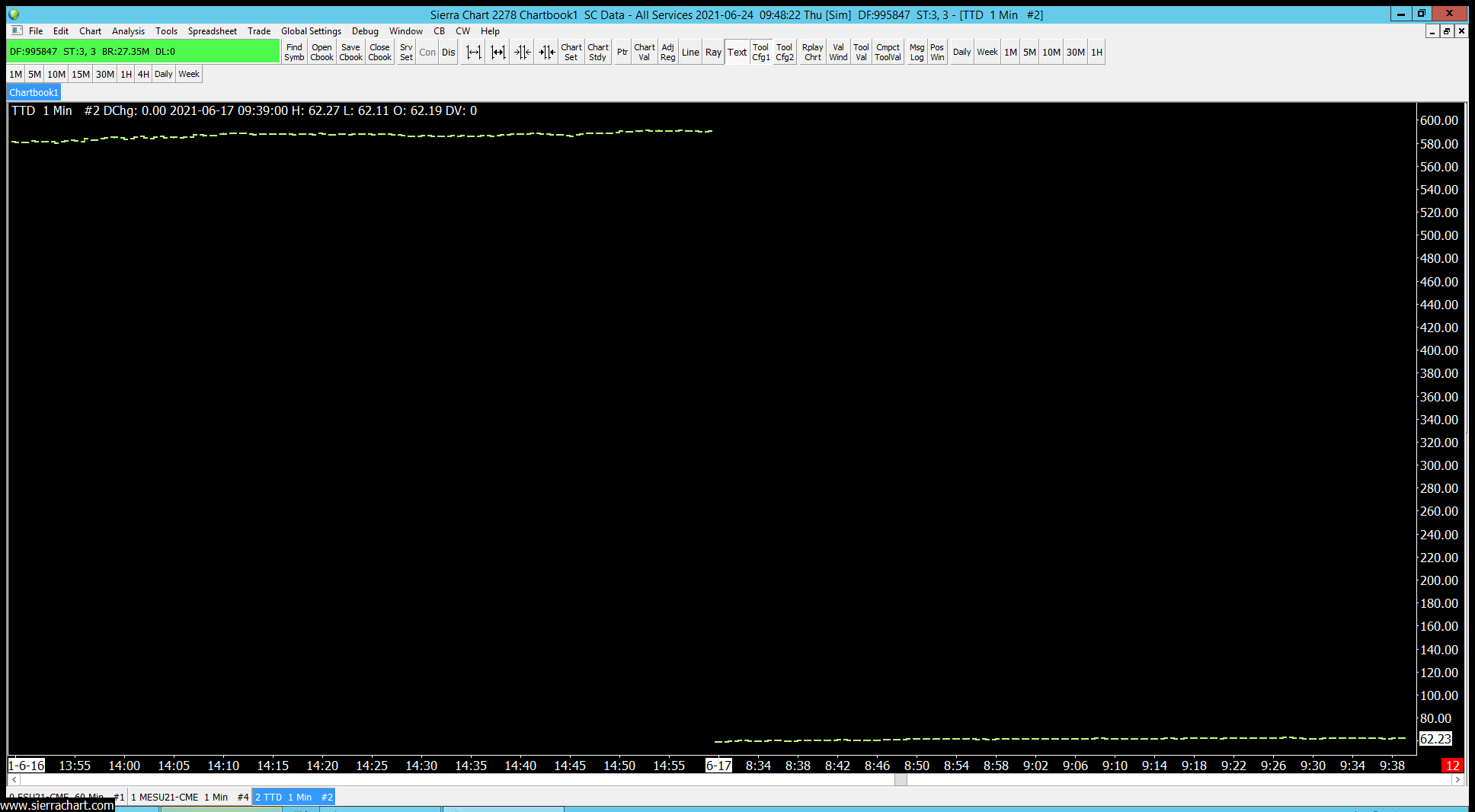Screen dimensions: 1475x812
Task: Select the Line drawing tool
Action: [690, 52]
